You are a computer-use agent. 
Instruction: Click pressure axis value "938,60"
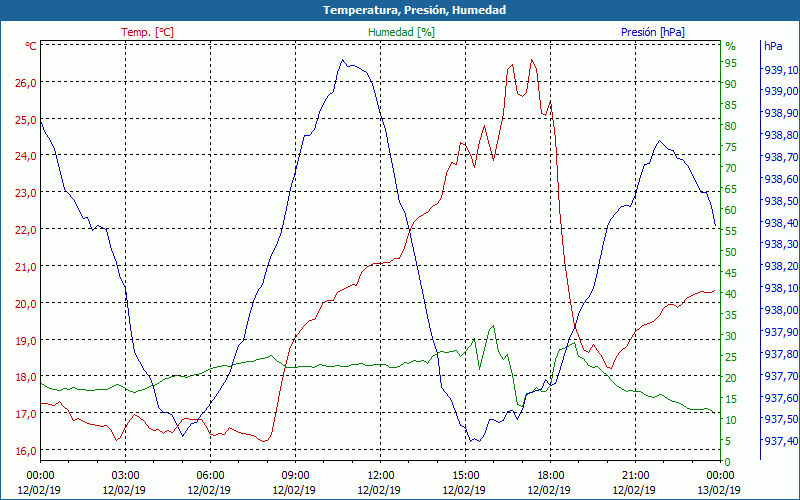click(781, 179)
